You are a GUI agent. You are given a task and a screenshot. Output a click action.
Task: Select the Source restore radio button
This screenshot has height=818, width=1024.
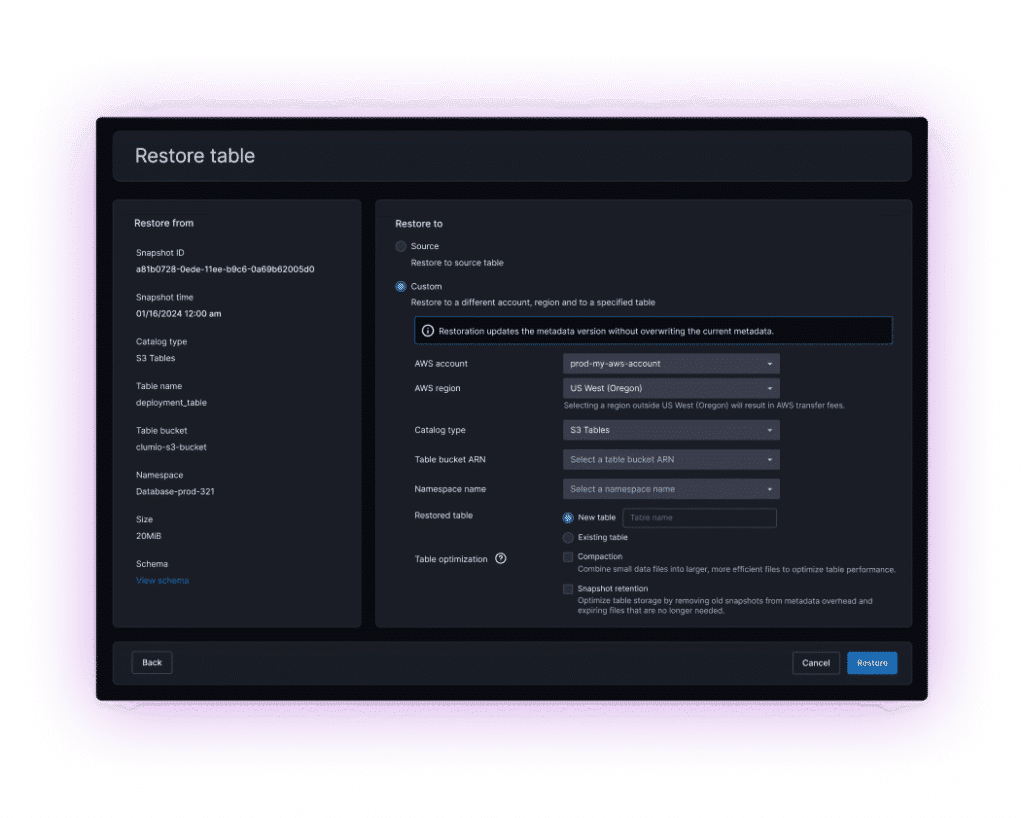click(x=401, y=246)
